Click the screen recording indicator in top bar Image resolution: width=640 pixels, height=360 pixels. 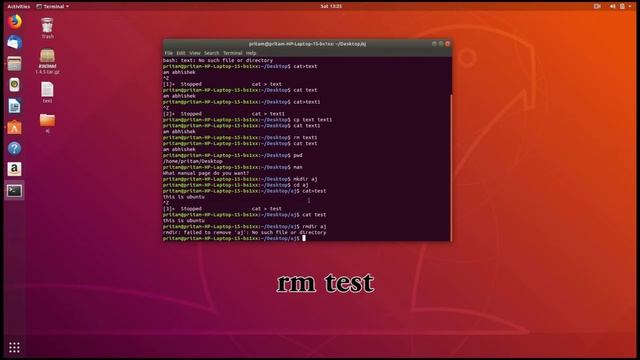(597, 6)
